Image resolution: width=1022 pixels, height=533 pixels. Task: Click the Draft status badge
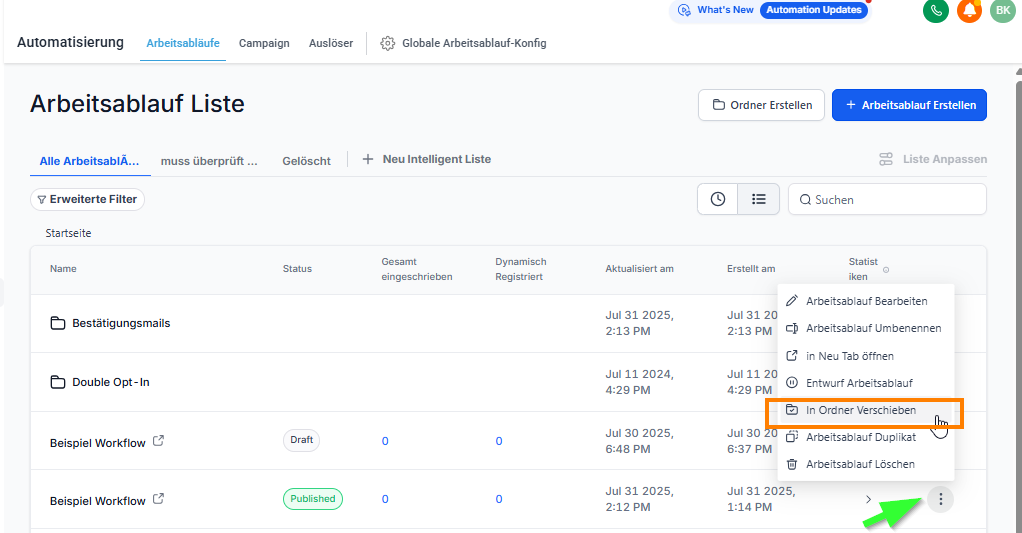pos(301,440)
